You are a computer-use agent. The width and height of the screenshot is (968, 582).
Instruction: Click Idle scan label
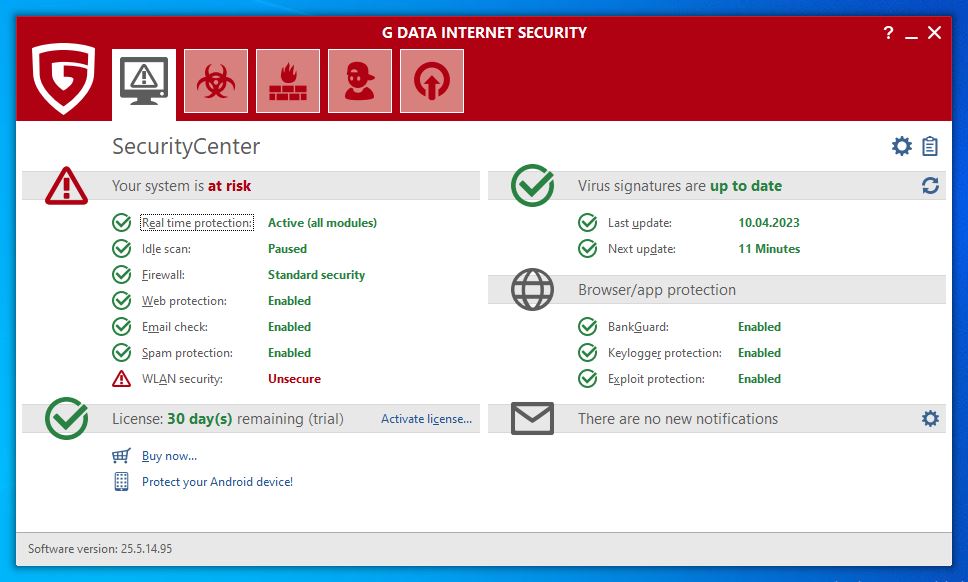(x=166, y=249)
